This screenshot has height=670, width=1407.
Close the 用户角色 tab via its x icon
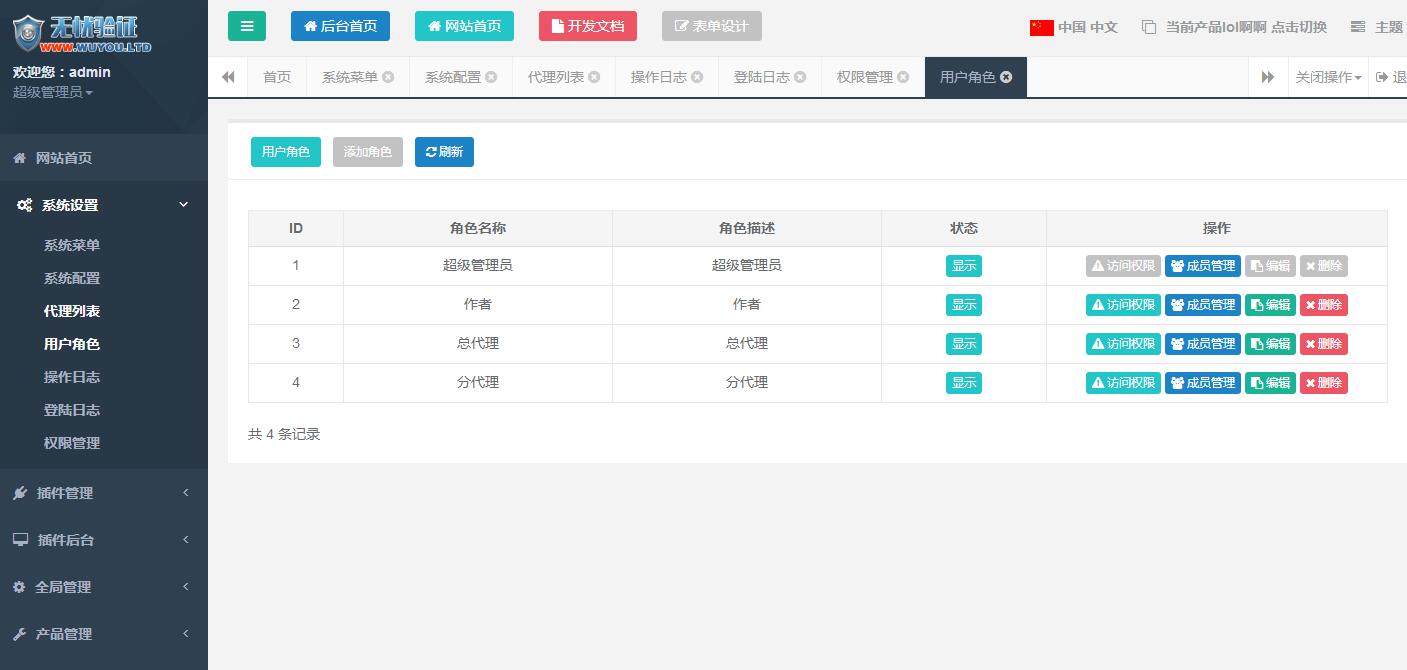[1006, 77]
